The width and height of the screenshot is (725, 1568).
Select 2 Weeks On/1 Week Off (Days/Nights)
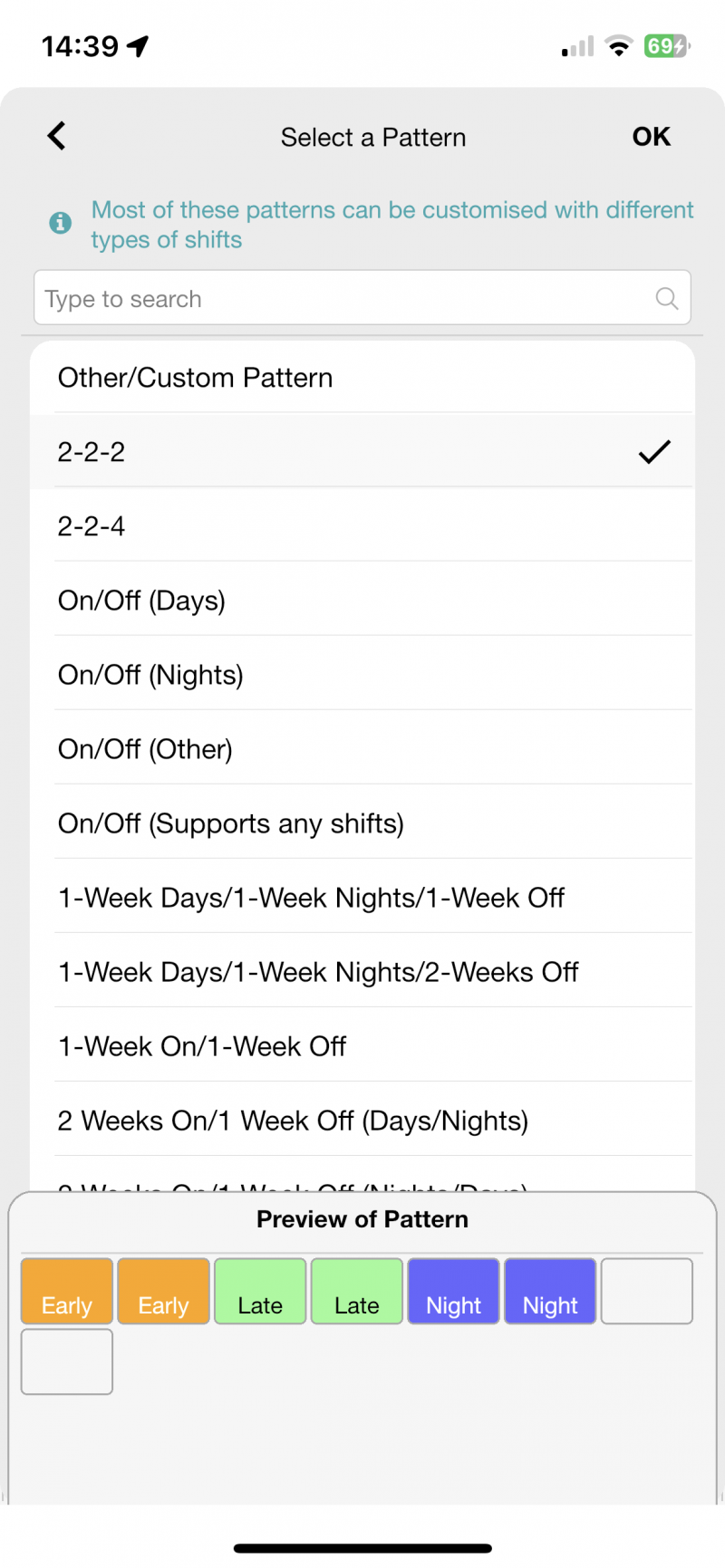(362, 1120)
